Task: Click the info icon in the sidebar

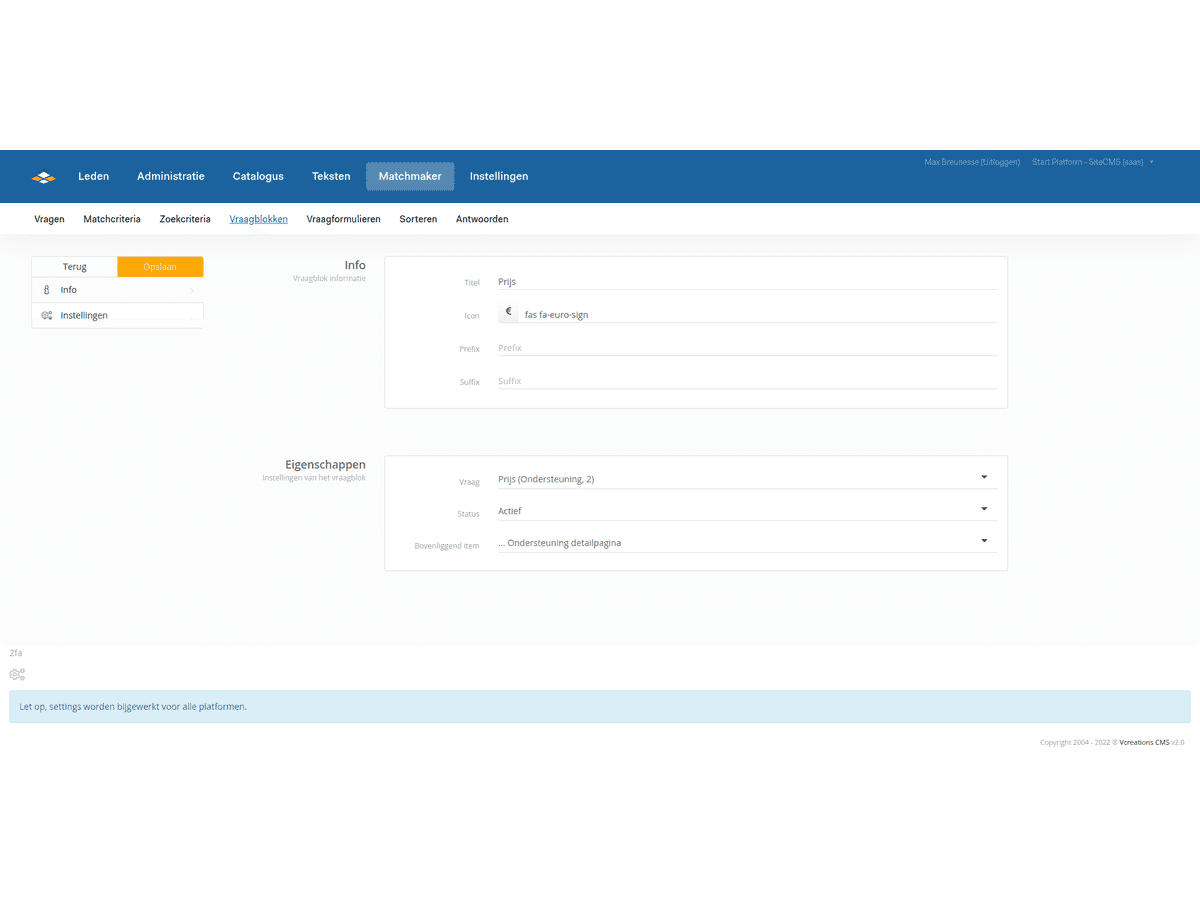Action: coord(46,290)
